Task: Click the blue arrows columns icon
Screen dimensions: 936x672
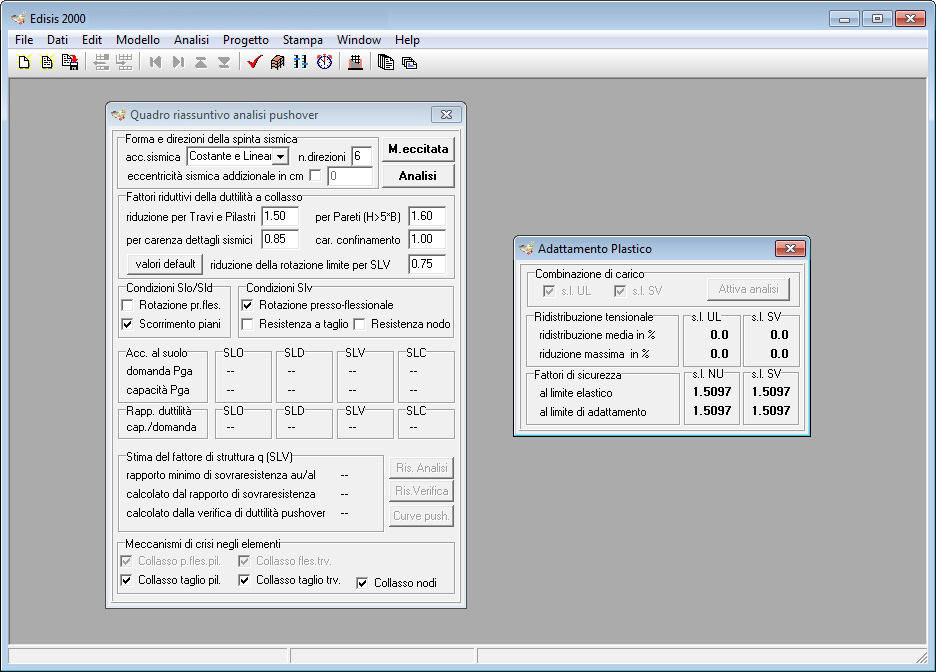Action: [300, 62]
